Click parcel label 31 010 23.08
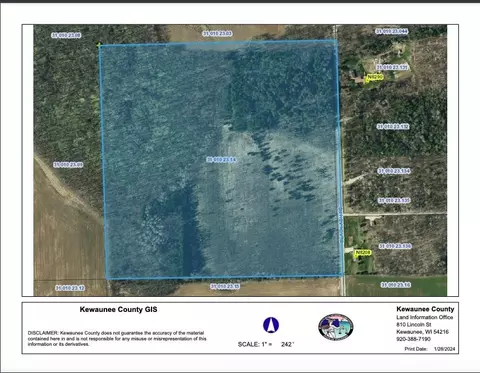This screenshot has width=480, height=373. tap(66, 35)
